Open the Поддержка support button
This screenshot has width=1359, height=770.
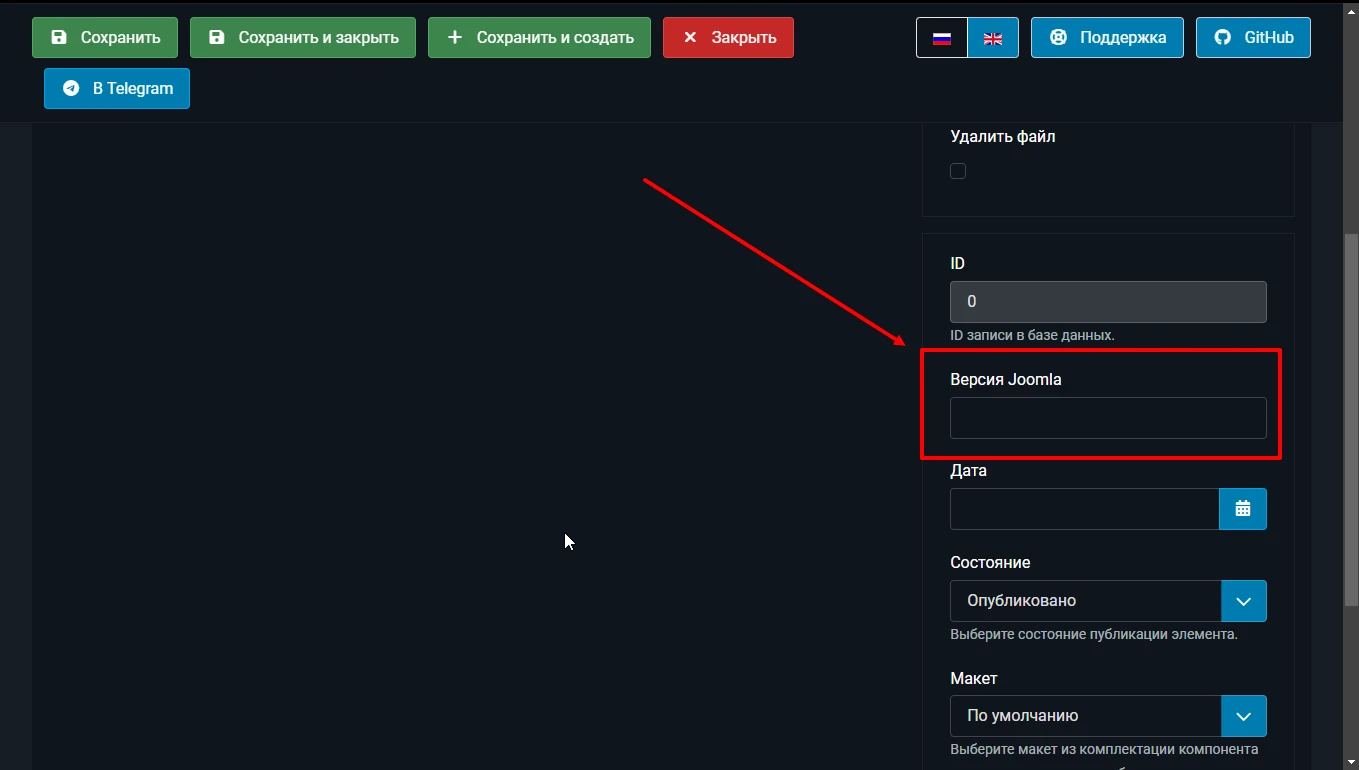[1107, 38]
